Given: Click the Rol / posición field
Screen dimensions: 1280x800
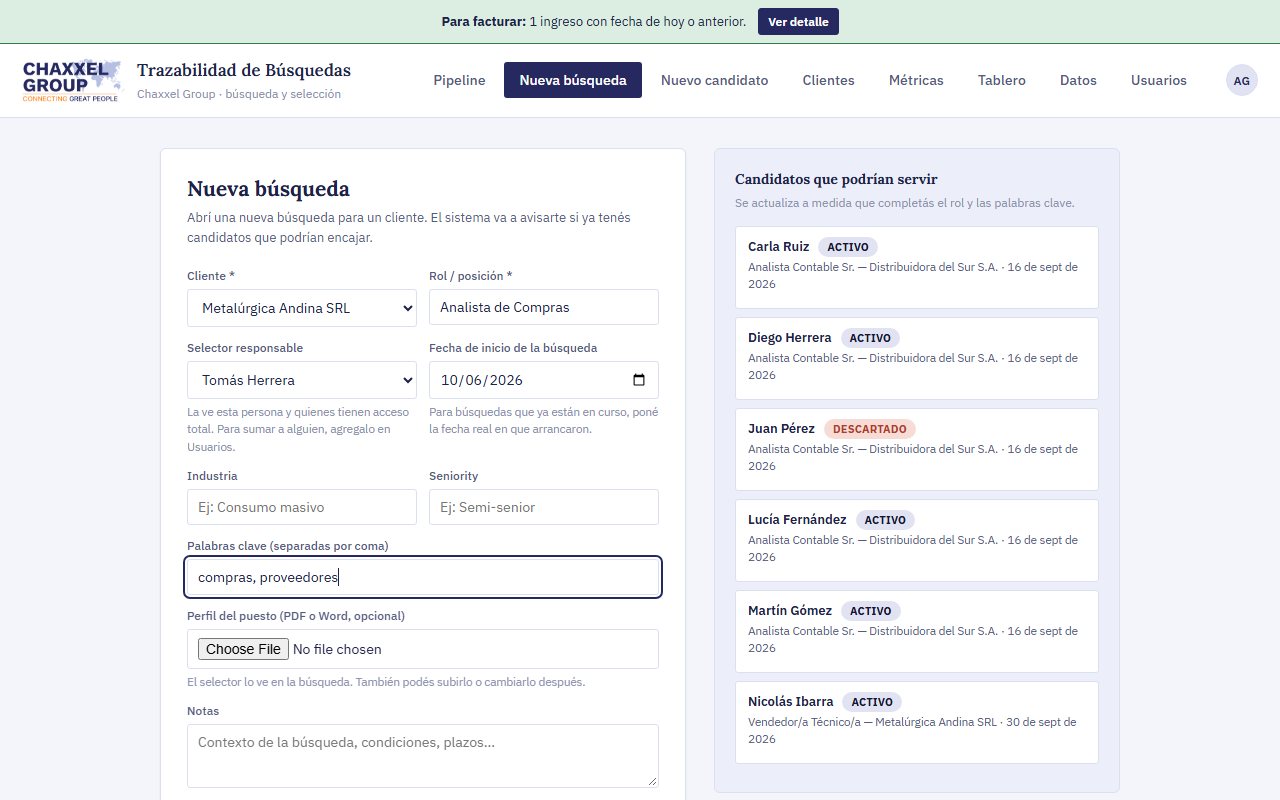Looking at the screenshot, I should point(544,307).
